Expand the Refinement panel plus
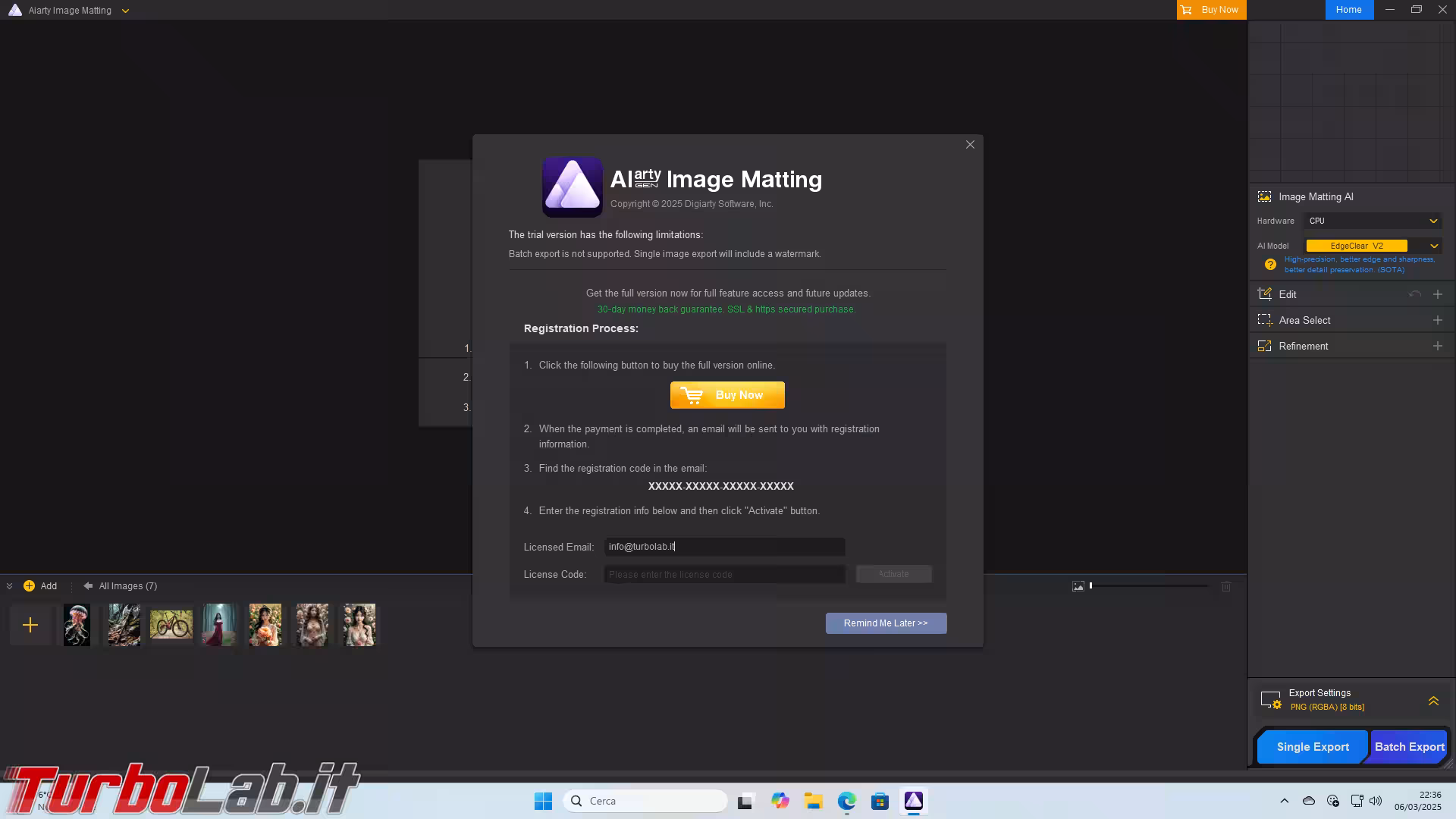 tap(1437, 346)
